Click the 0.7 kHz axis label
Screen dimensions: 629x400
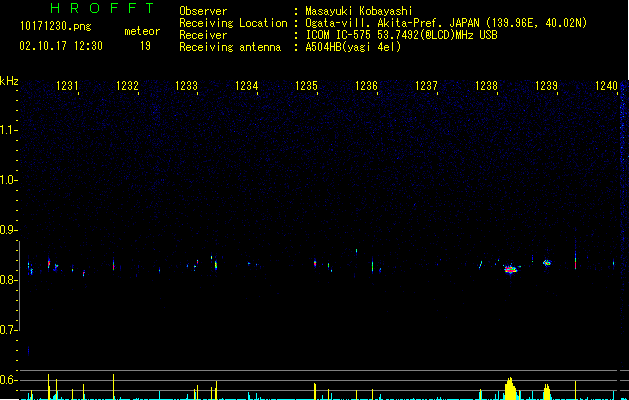tap(8, 330)
